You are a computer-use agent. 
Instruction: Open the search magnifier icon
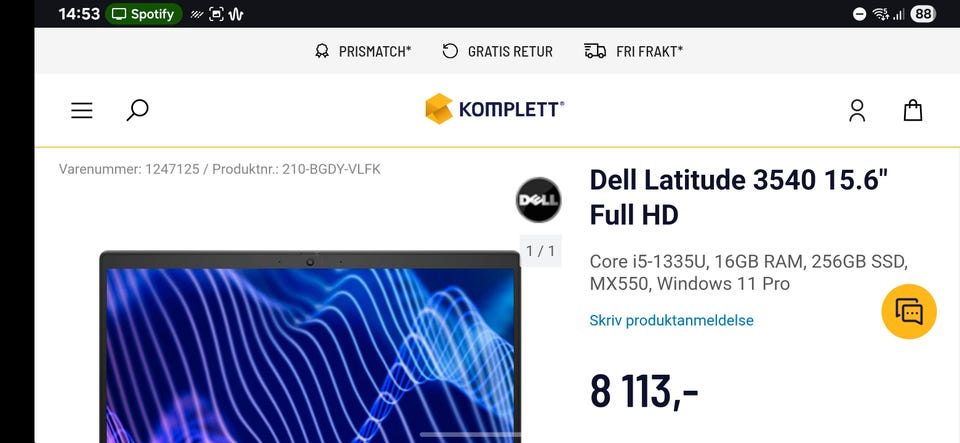pos(137,110)
